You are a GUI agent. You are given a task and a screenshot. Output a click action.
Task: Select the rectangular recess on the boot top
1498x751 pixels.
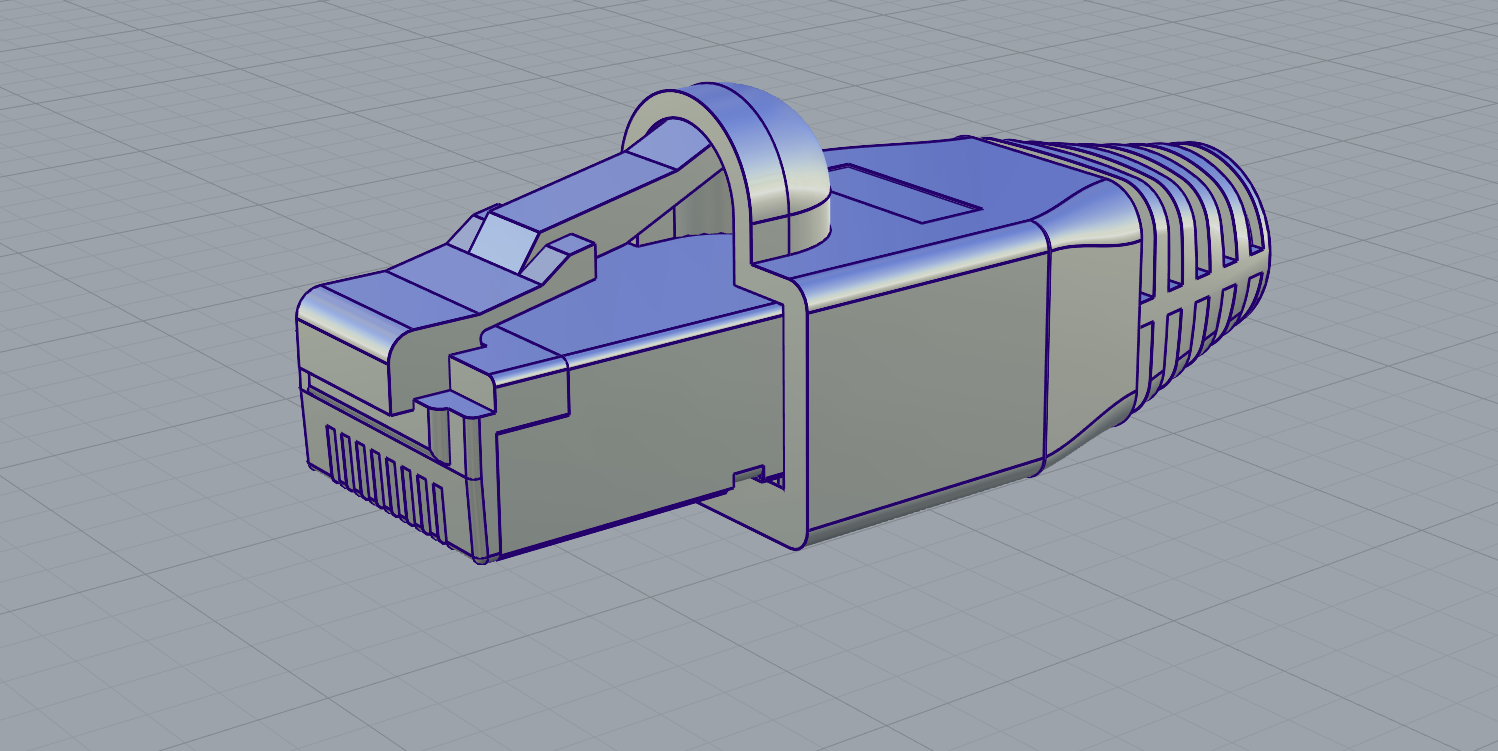click(x=905, y=197)
